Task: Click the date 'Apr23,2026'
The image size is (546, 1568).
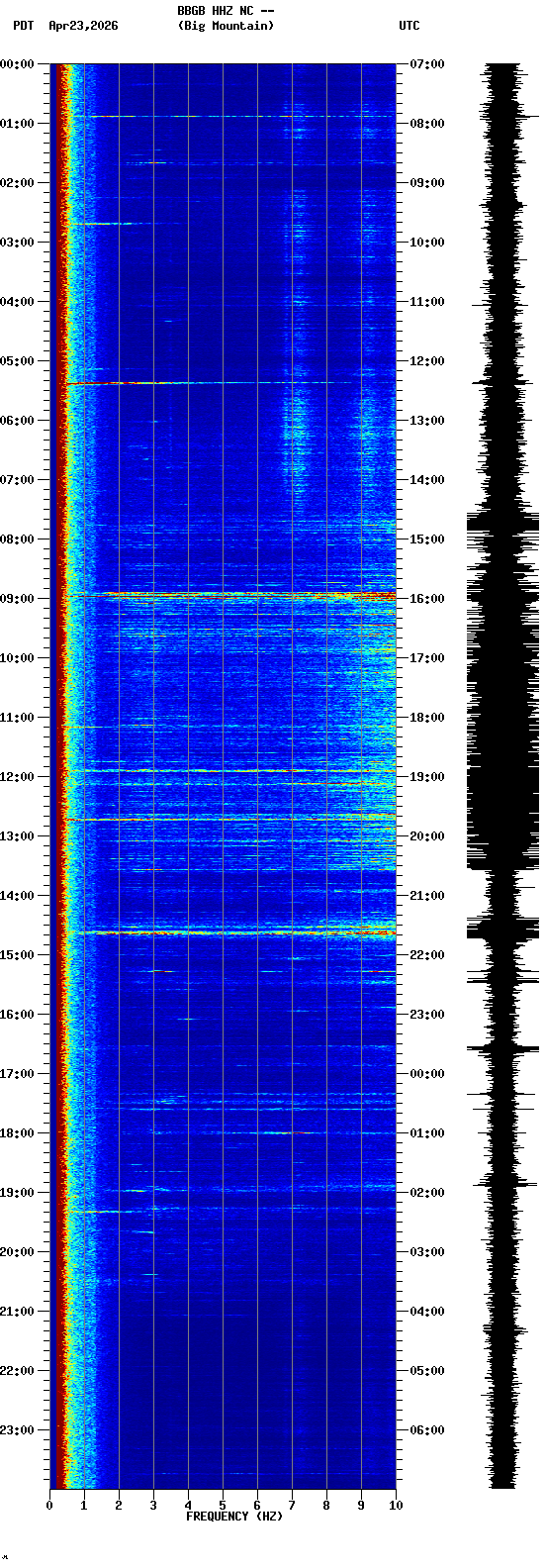Action: pos(83,26)
